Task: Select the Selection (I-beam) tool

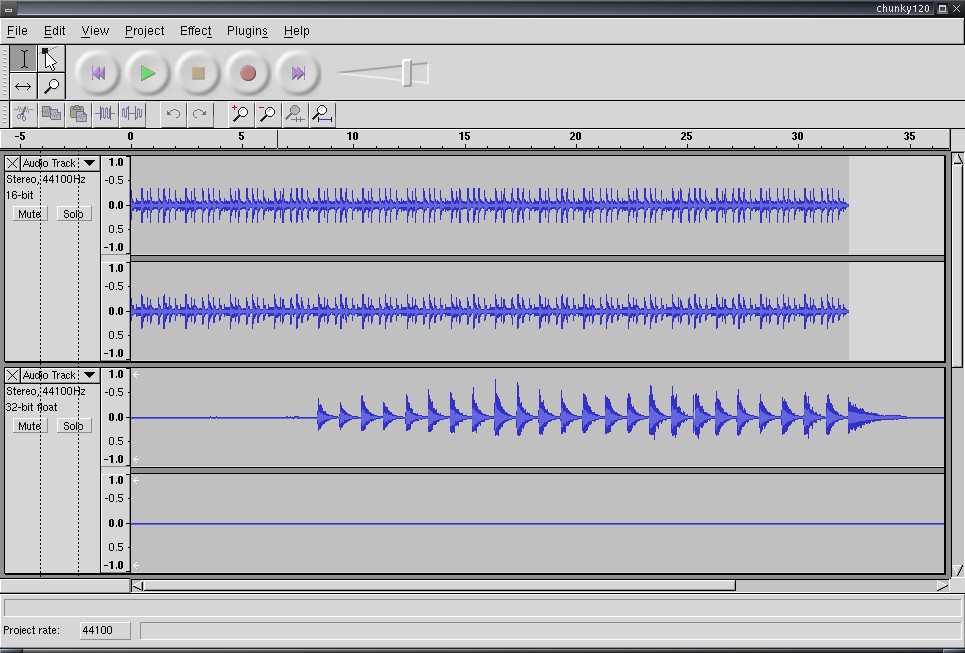Action: coord(24,59)
